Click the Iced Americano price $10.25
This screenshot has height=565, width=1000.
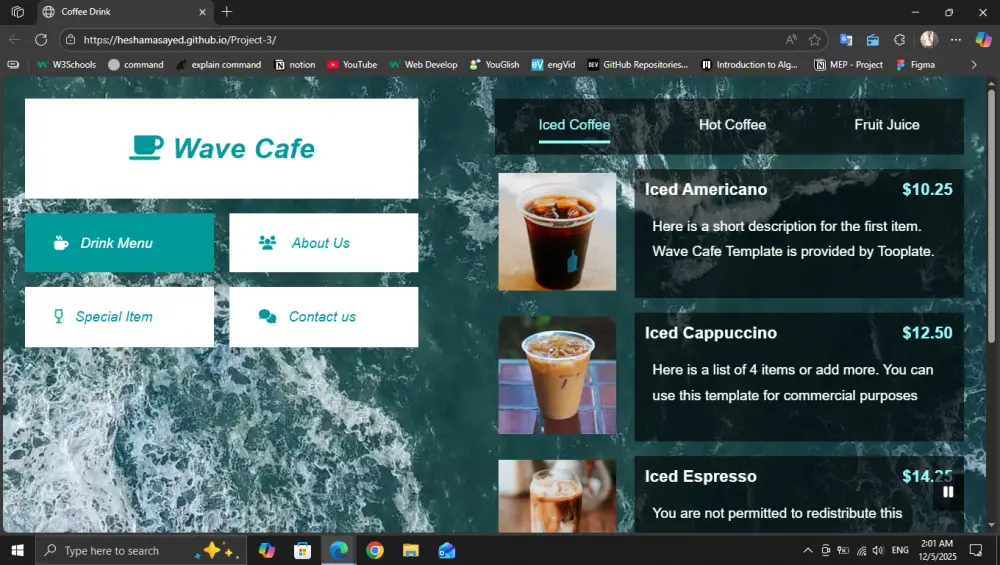point(927,189)
